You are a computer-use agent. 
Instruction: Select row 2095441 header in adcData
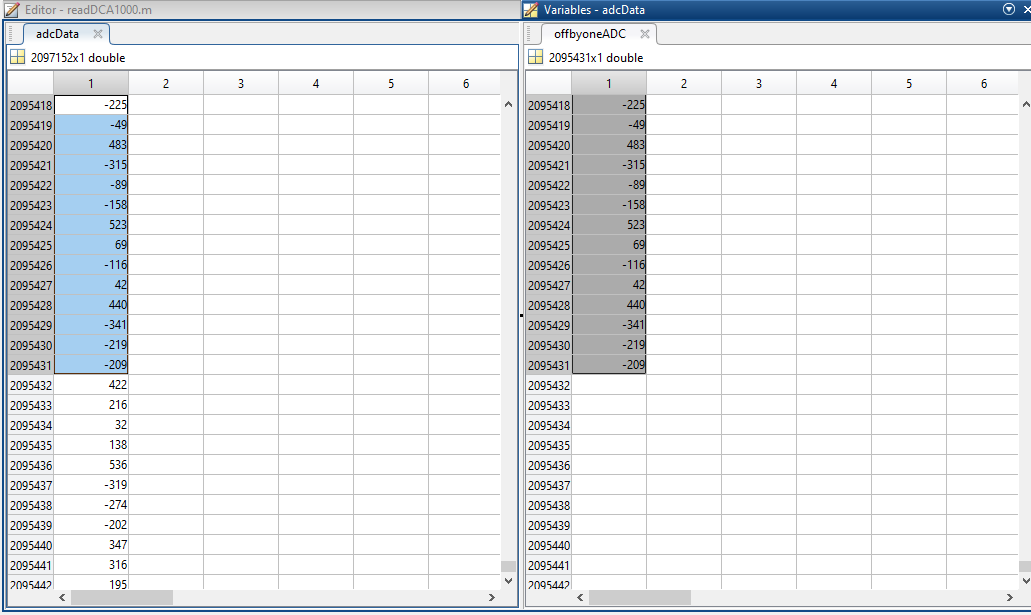tap(31, 566)
